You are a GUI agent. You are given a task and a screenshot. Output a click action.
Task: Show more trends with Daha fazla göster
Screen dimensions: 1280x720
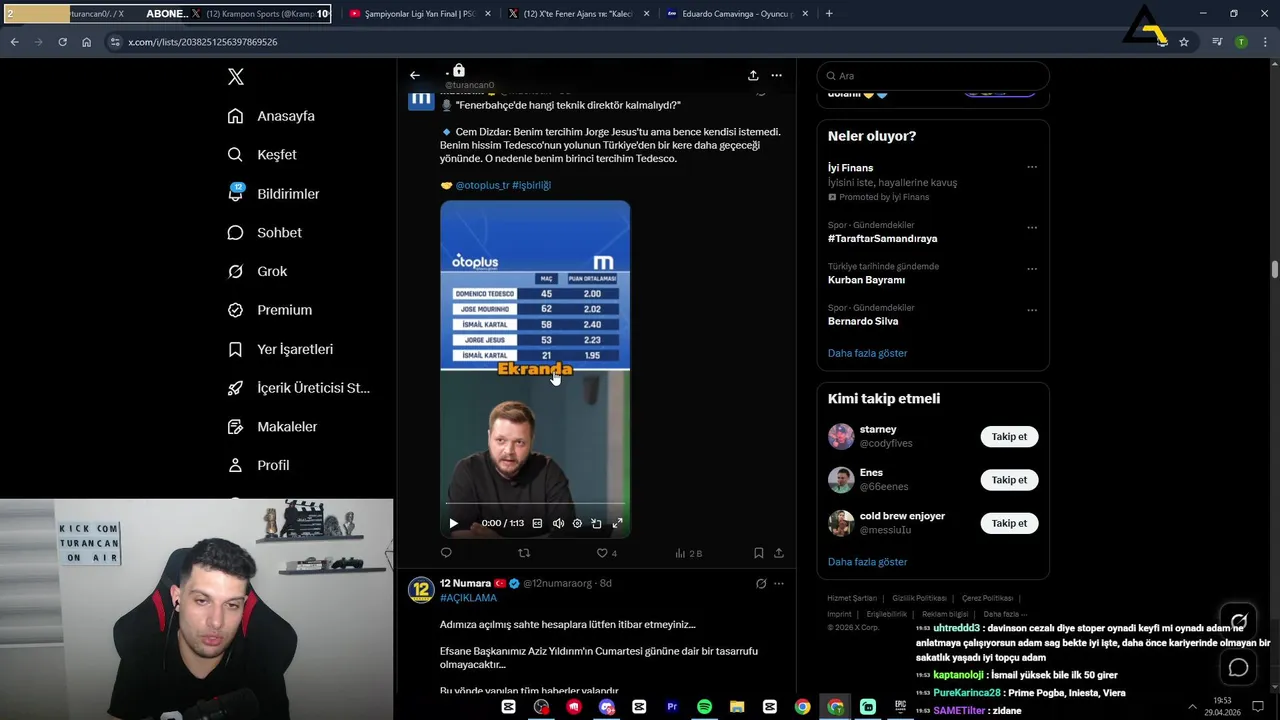(x=867, y=353)
